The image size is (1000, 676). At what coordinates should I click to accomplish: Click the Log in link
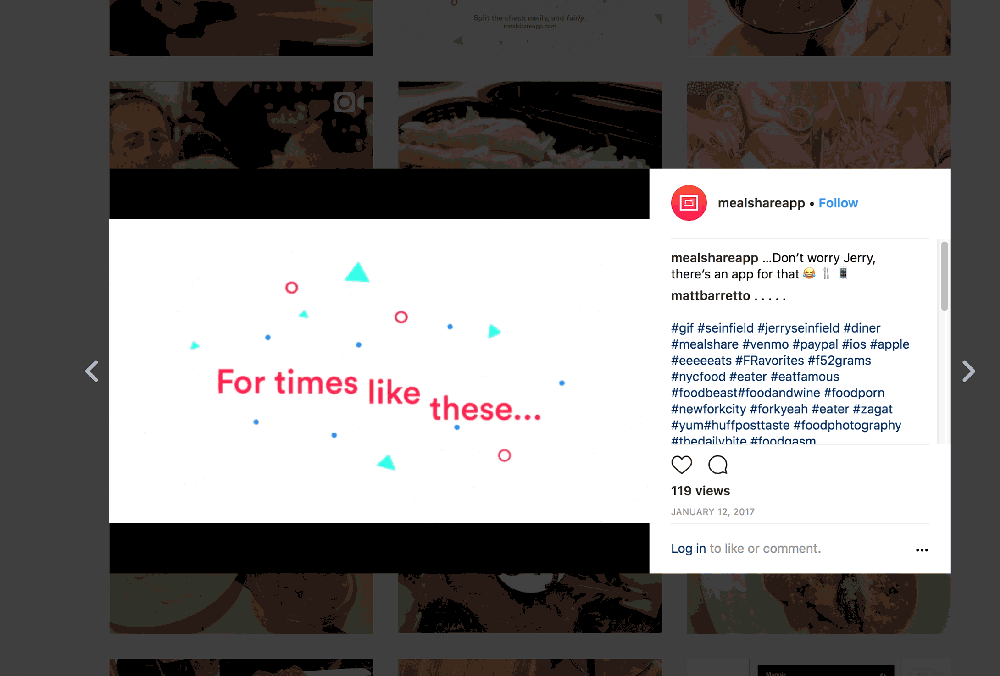[688, 548]
